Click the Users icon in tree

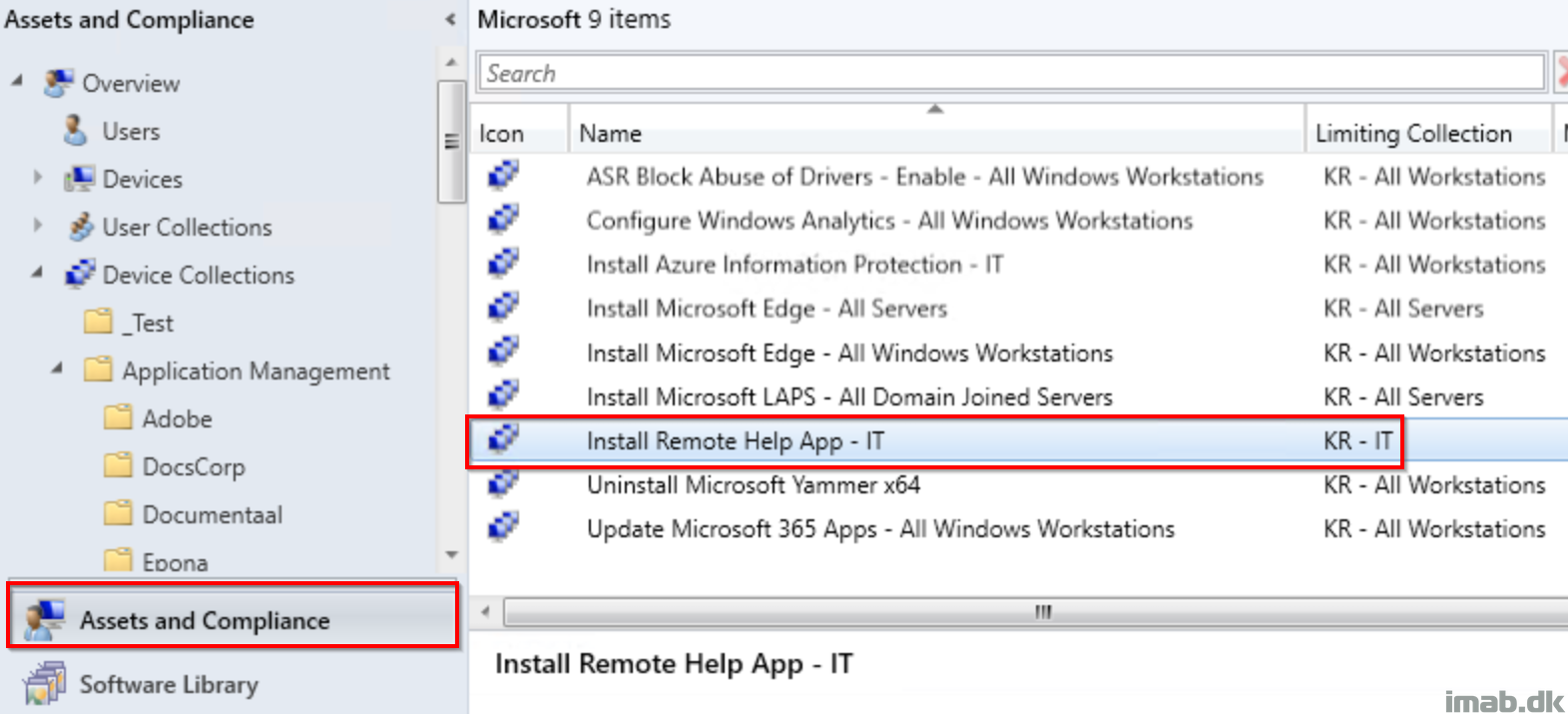coord(77,131)
